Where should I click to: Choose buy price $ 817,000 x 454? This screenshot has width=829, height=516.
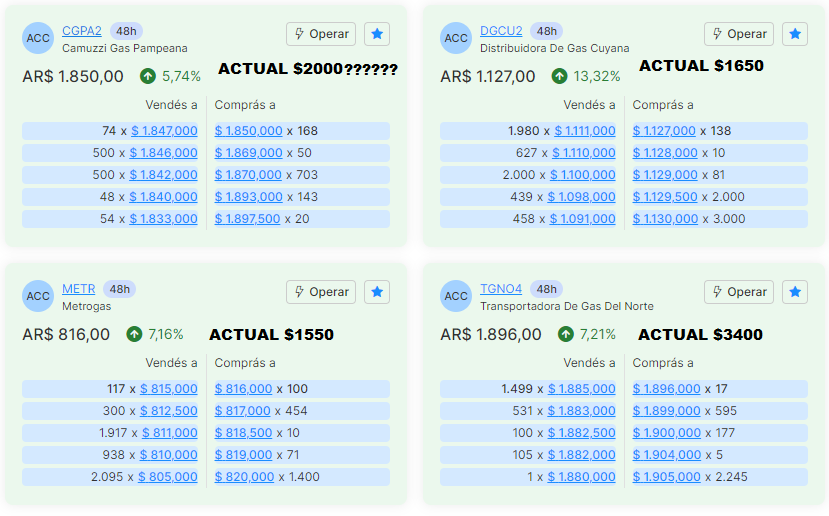243,411
